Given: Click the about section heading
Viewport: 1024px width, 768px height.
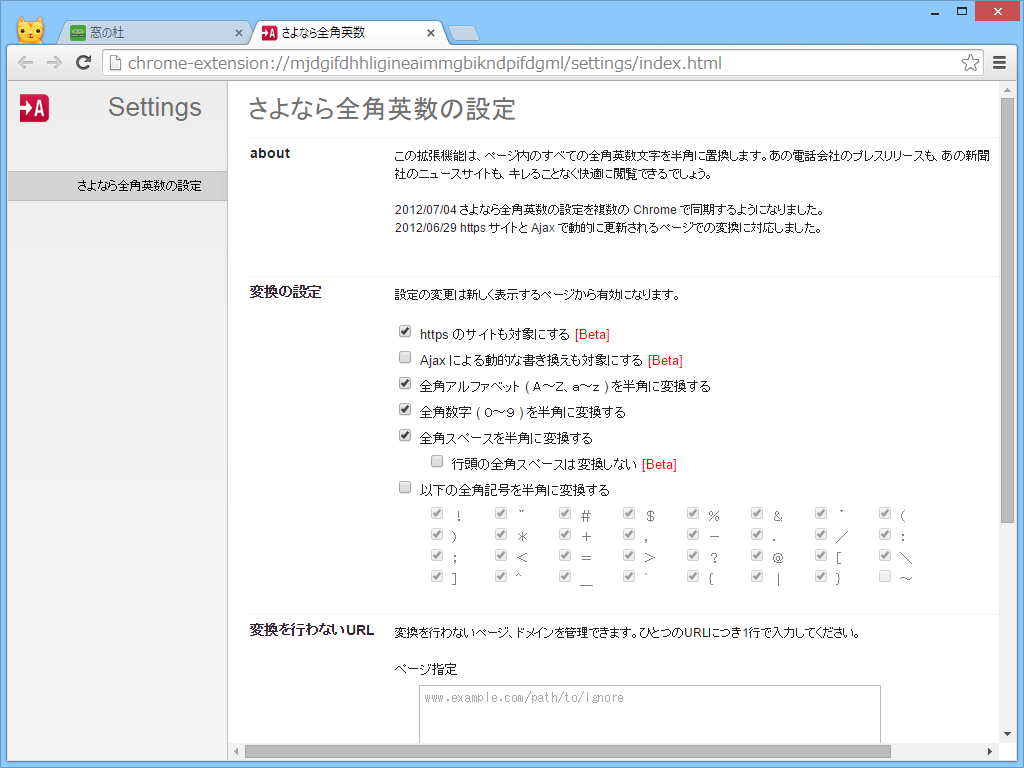Looking at the screenshot, I should (270, 153).
